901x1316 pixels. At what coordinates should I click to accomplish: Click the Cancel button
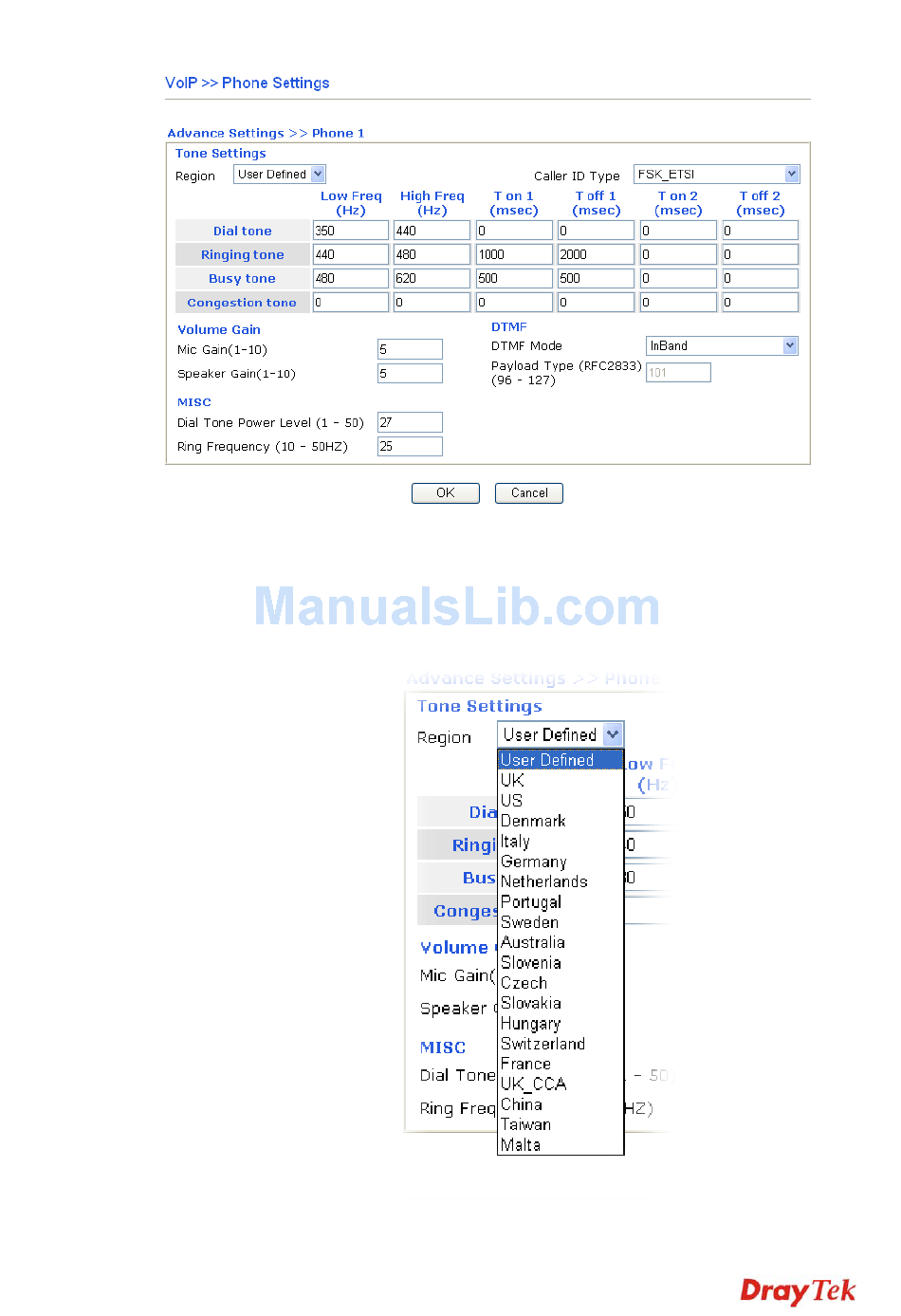[x=529, y=493]
